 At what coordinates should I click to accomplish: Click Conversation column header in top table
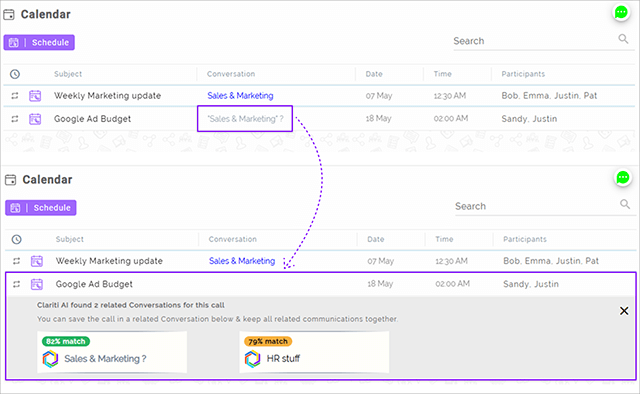click(x=231, y=74)
